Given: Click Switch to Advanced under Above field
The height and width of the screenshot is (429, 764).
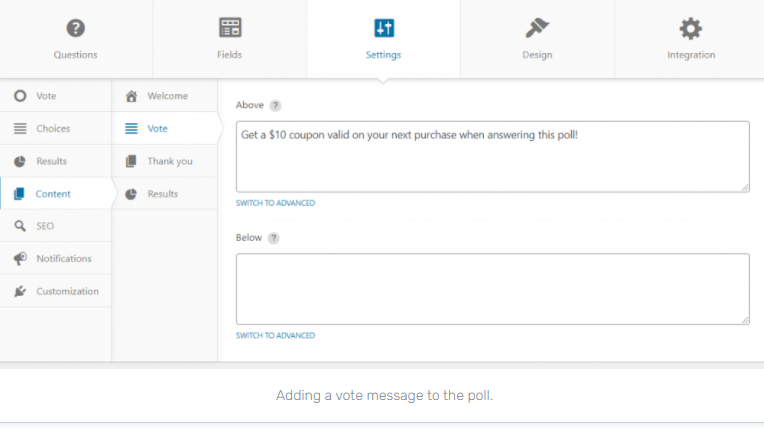Looking at the screenshot, I should [x=275, y=203].
